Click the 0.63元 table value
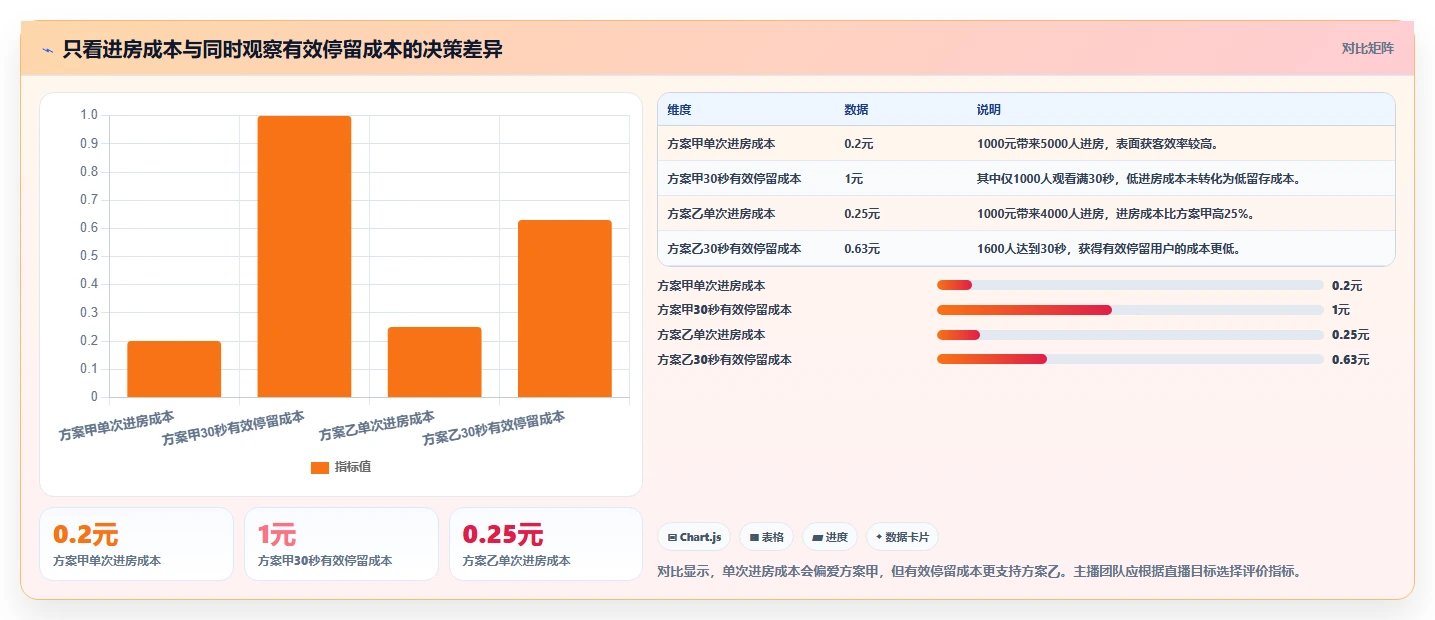This screenshot has height=620, width=1435. 862,249
